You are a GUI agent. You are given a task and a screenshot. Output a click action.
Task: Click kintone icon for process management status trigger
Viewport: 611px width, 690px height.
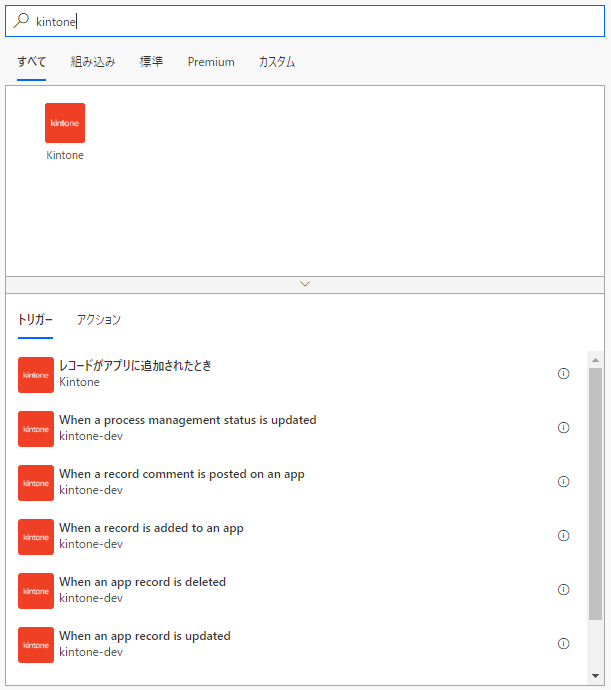pyautogui.click(x=36, y=429)
